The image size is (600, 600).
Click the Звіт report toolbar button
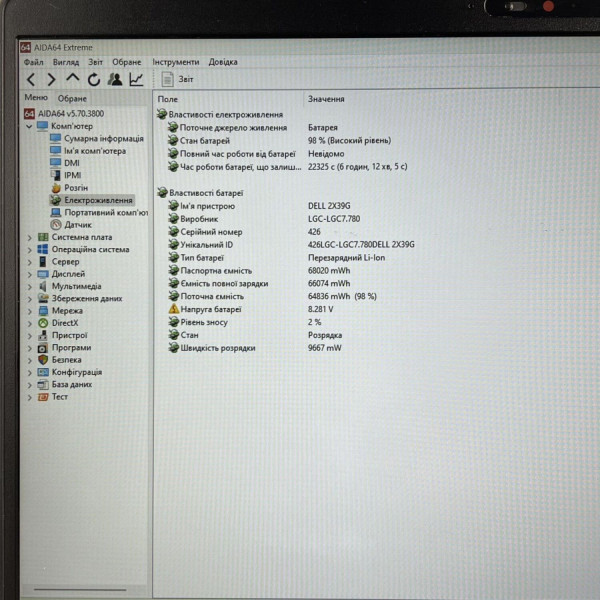point(177,79)
